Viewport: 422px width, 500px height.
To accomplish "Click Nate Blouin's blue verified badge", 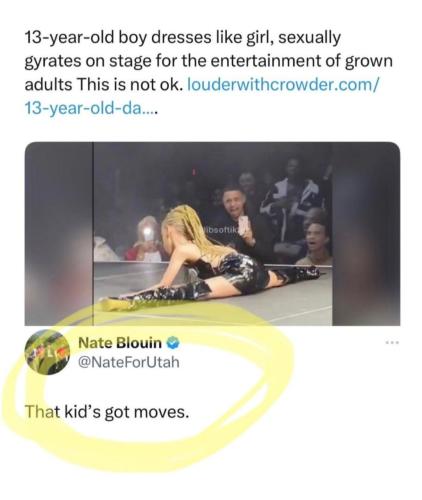I will point(173,343).
